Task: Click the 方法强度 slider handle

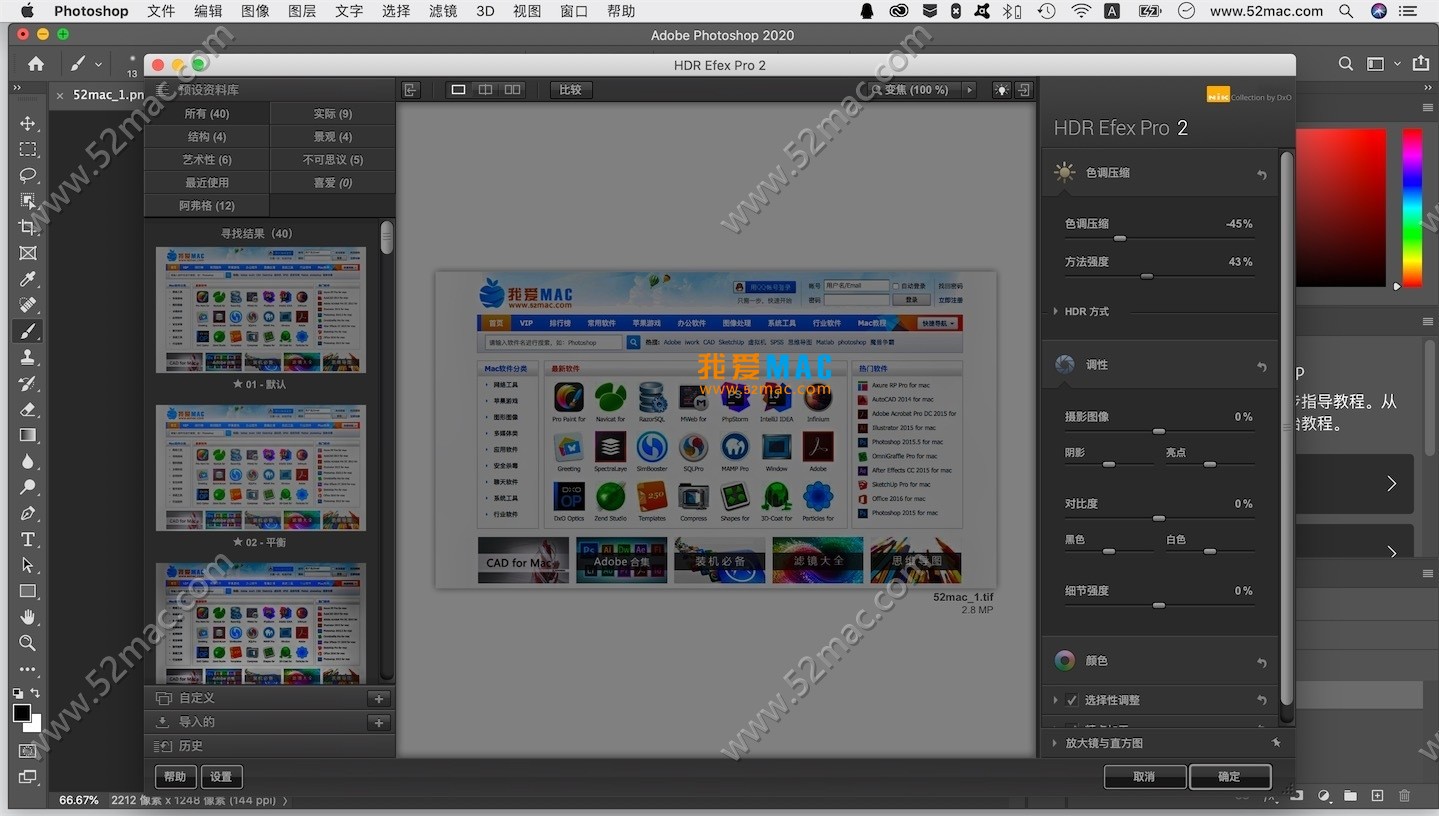Action: [1147, 276]
